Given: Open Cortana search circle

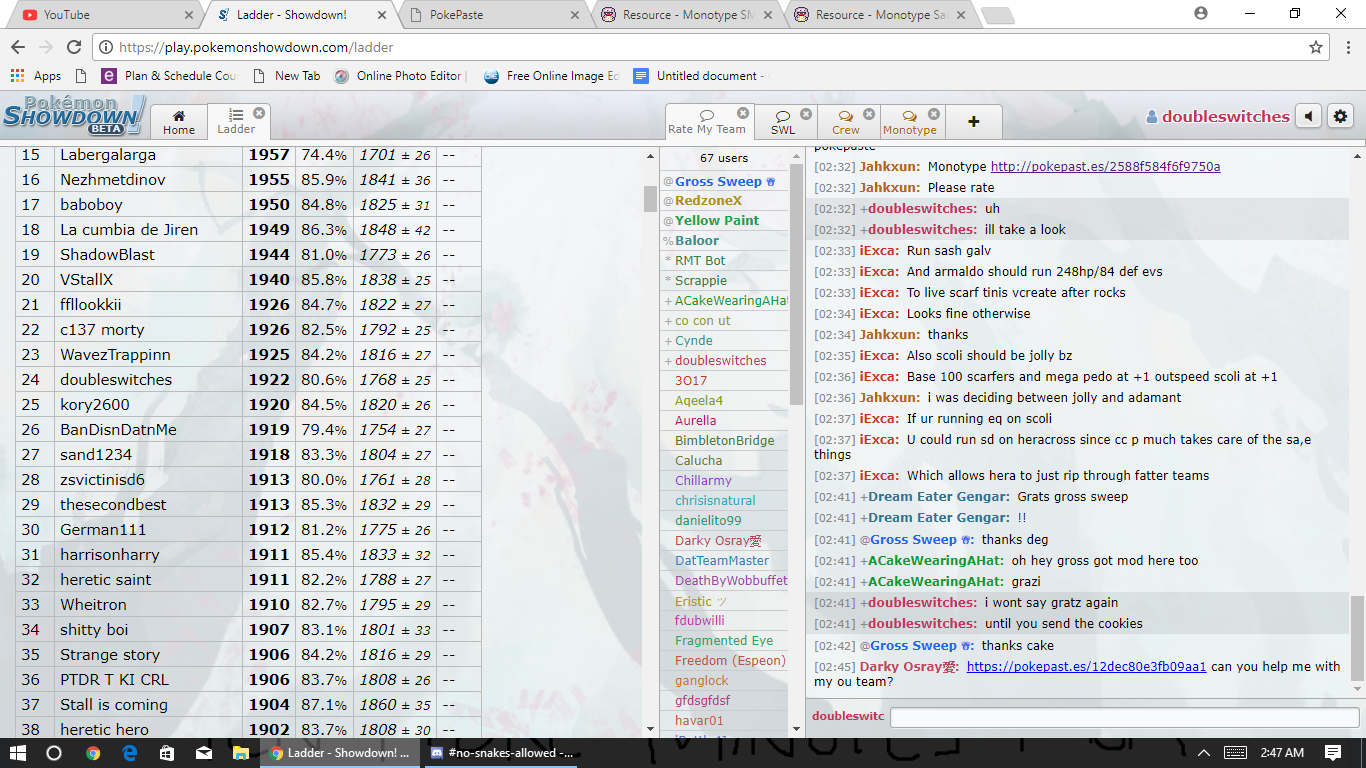Looking at the screenshot, I should [x=54, y=753].
